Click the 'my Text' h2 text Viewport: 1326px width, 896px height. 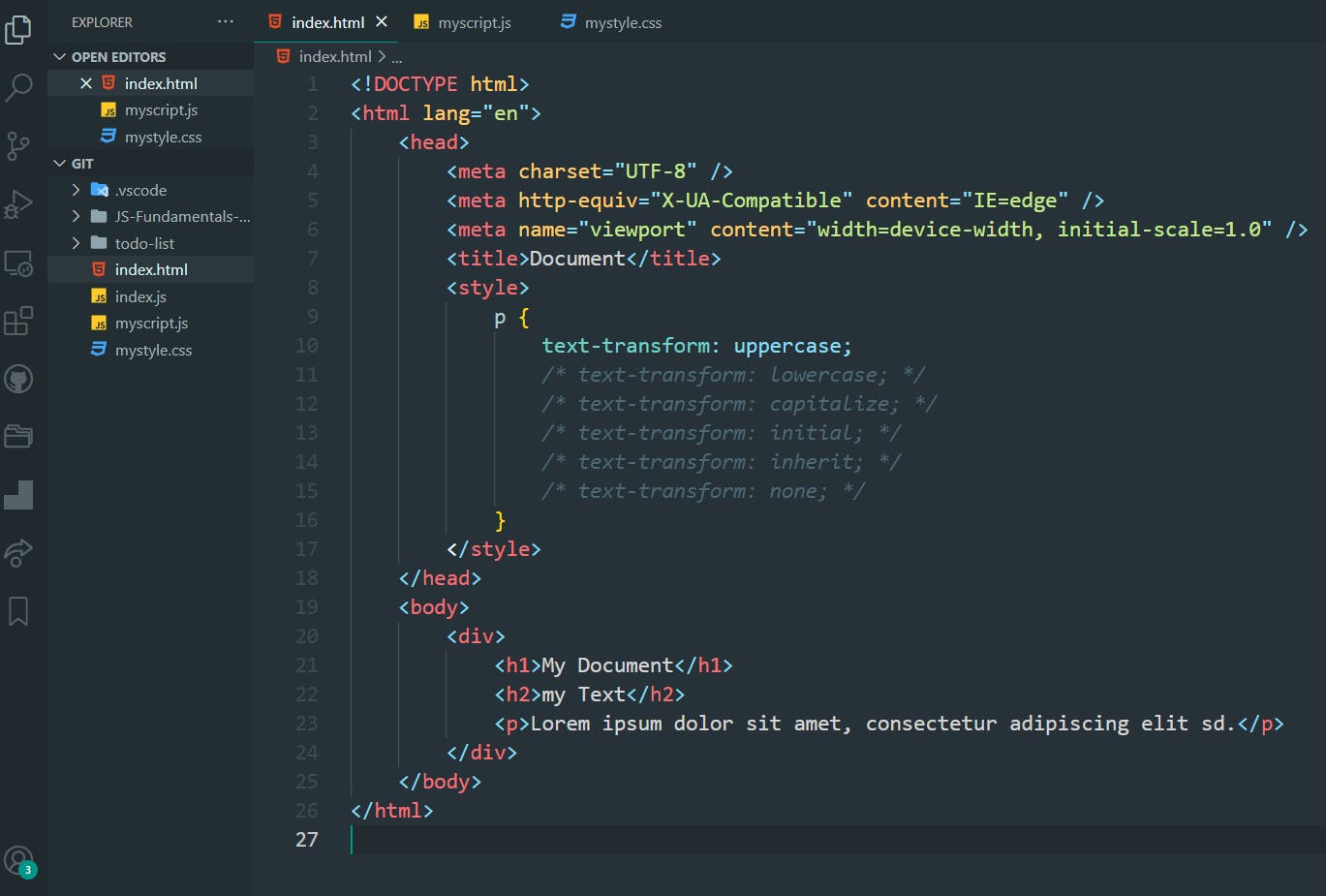click(583, 695)
